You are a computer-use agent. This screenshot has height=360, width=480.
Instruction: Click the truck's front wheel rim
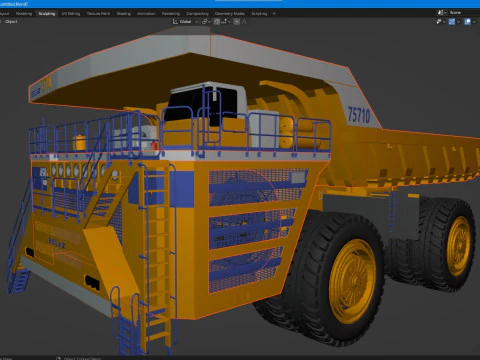tap(352, 282)
